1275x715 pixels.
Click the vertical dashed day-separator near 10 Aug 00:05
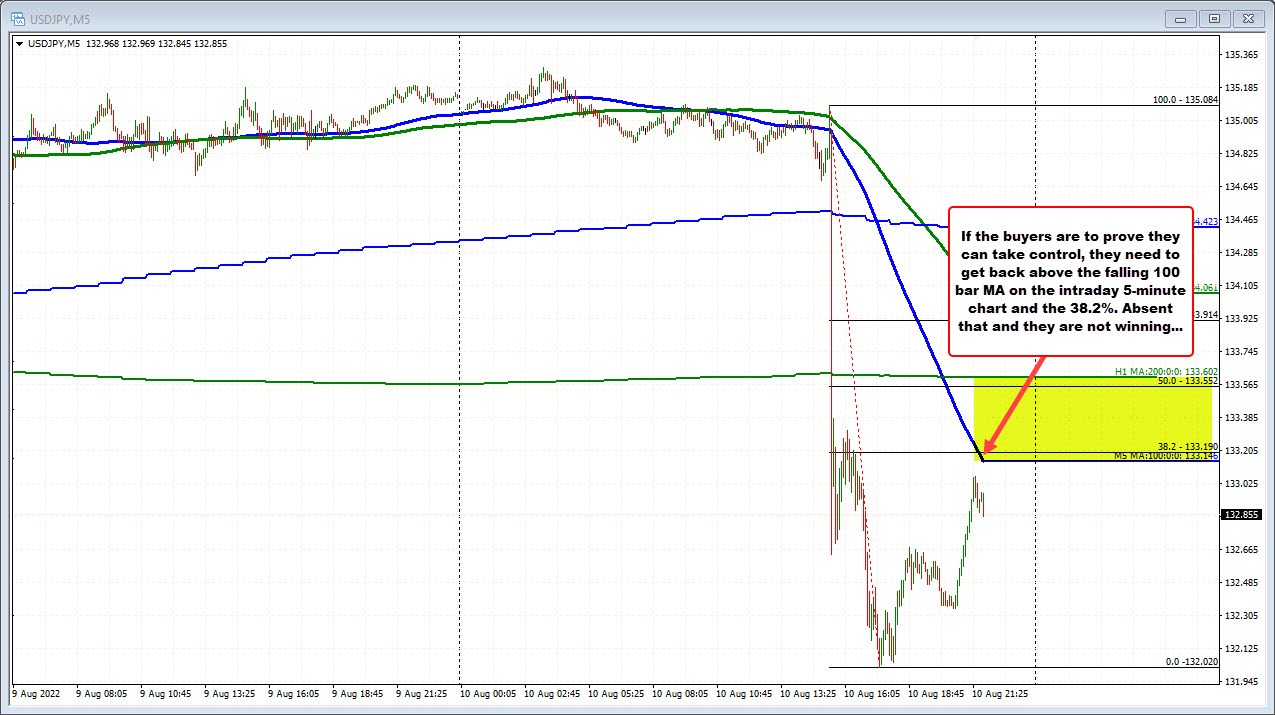coord(459,350)
